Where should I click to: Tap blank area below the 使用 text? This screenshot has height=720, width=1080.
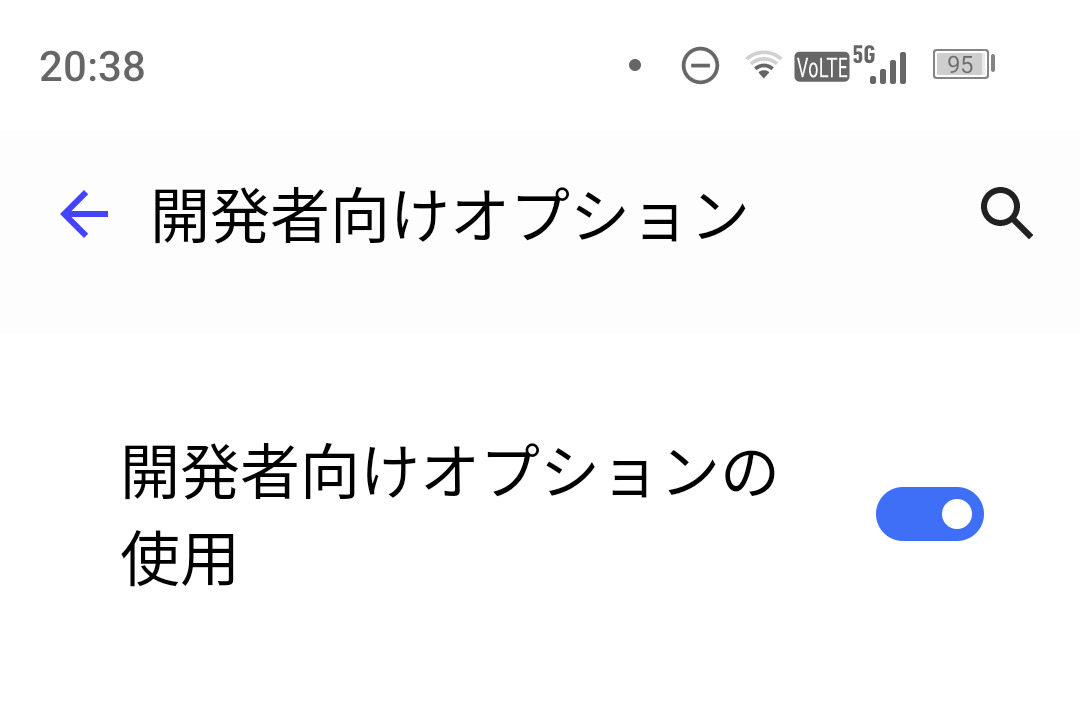tap(180, 660)
